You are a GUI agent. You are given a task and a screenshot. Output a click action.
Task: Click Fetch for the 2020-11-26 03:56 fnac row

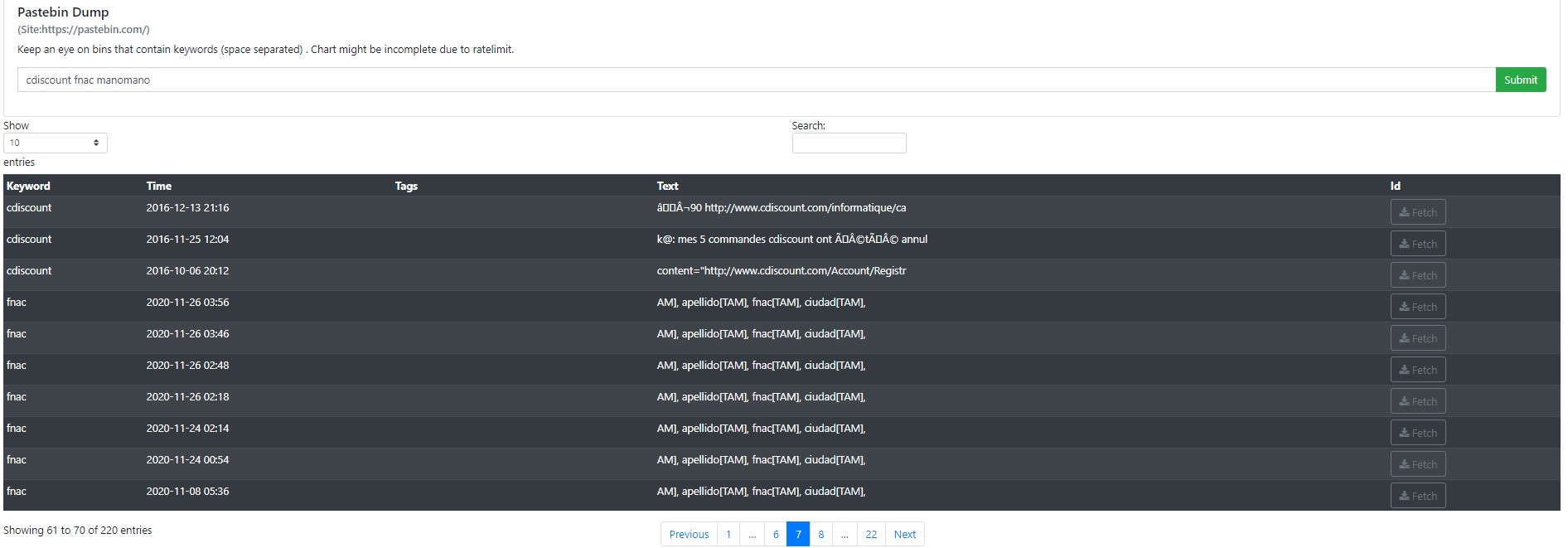(1418, 307)
